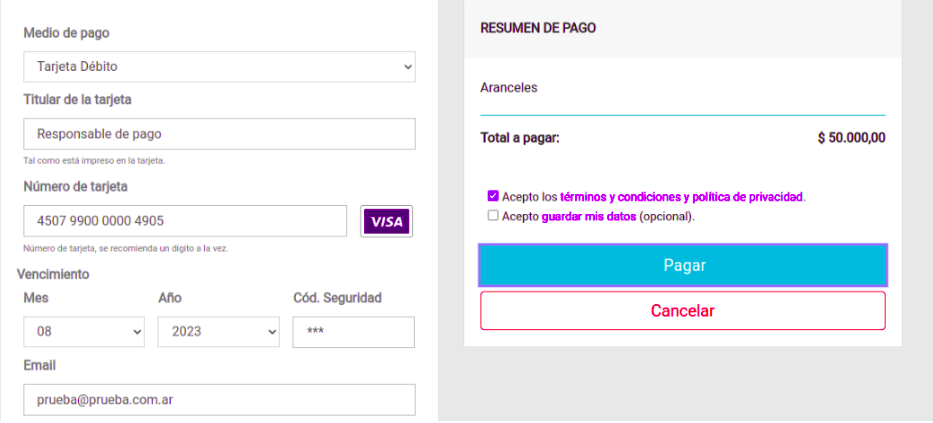Click the Pagar button
The height and width of the screenshot is (423, 933).
pos(683,265)
